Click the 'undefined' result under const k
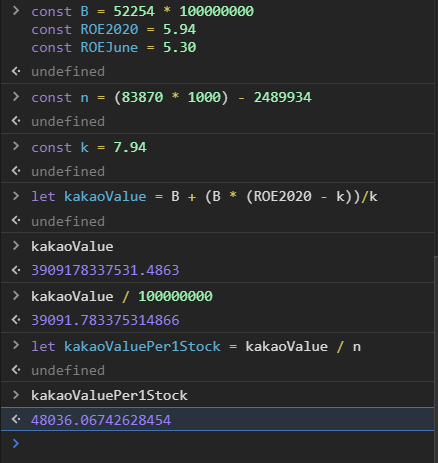This screenshot has width=438, height=463. 68,171
